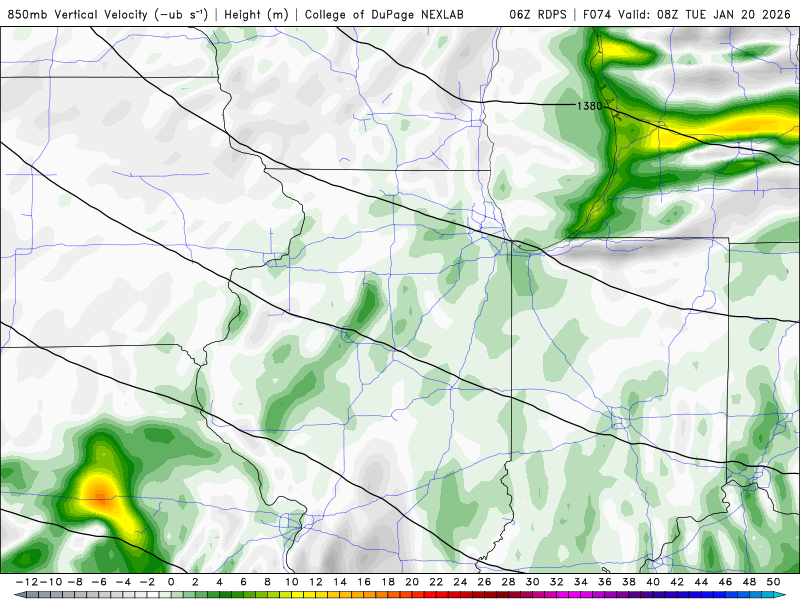Viewport: 800px width, 600px height.
Task: Select the "10" color scale value
Action: (291, 582)
